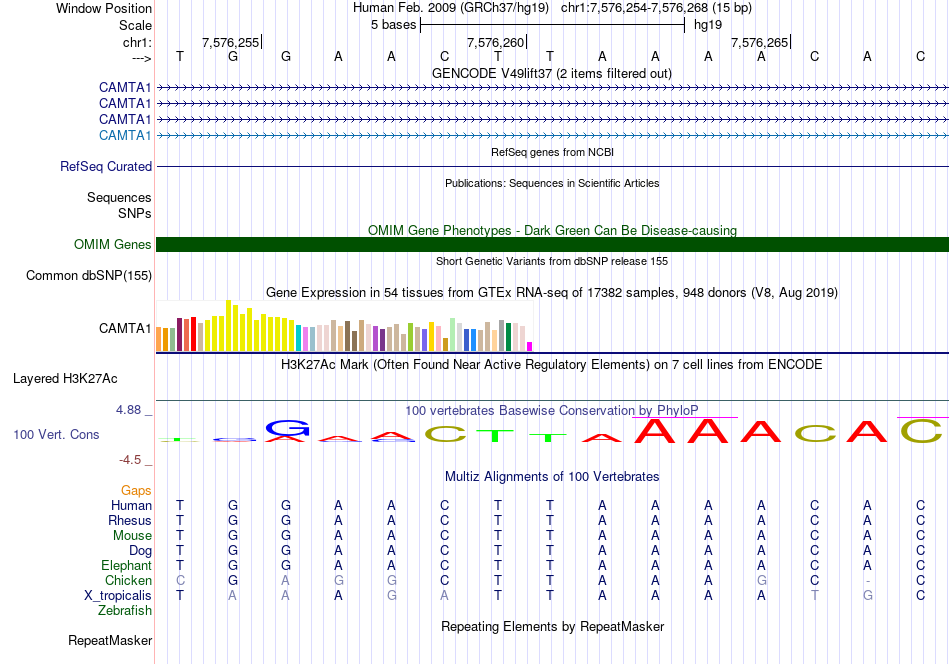
Task: Select the Chicken alignment row label
Action: tap(128, 580)
